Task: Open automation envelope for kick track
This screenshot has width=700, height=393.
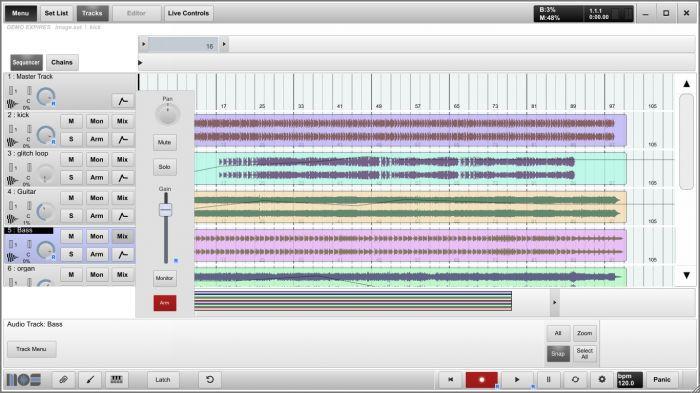Action: (x=123, y=139)
